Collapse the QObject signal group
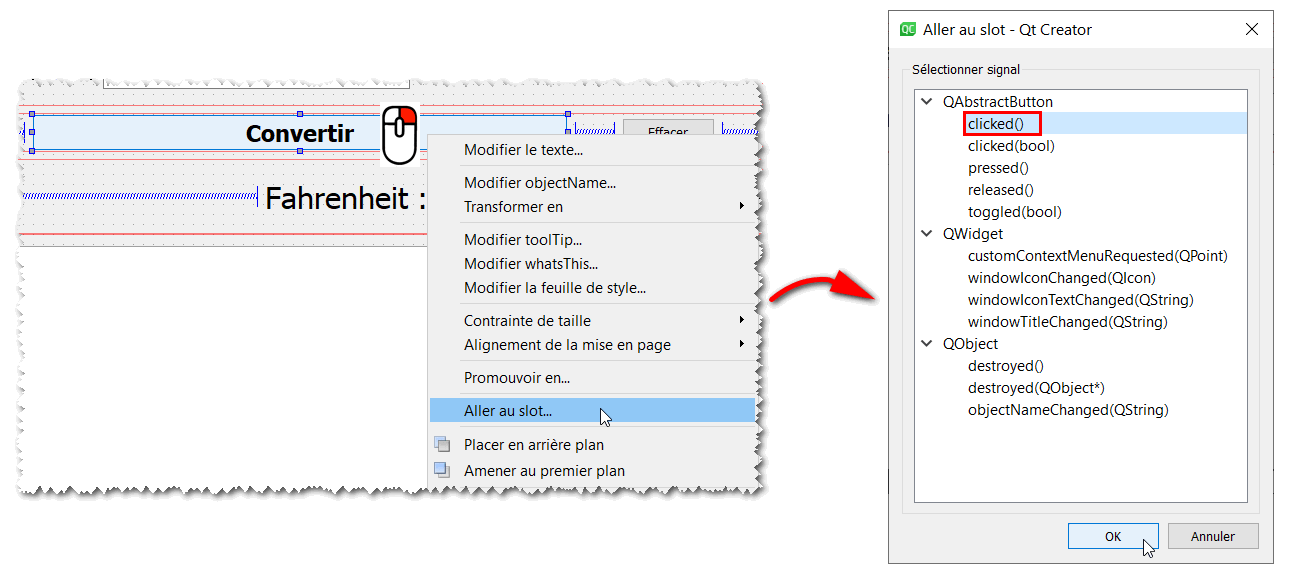 click(x=927, y=344)
